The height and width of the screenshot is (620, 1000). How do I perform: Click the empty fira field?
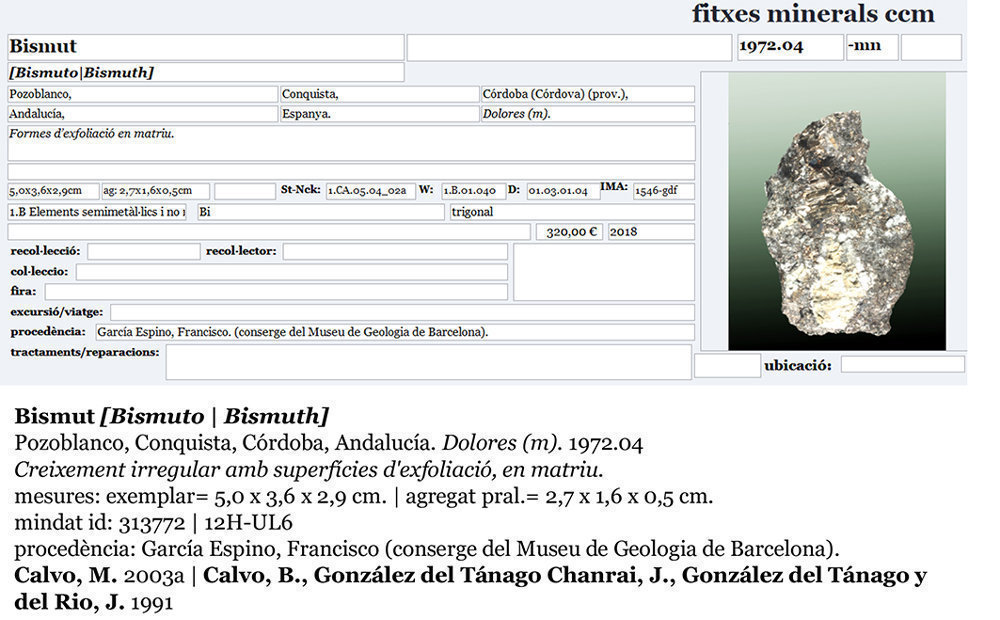276,292
